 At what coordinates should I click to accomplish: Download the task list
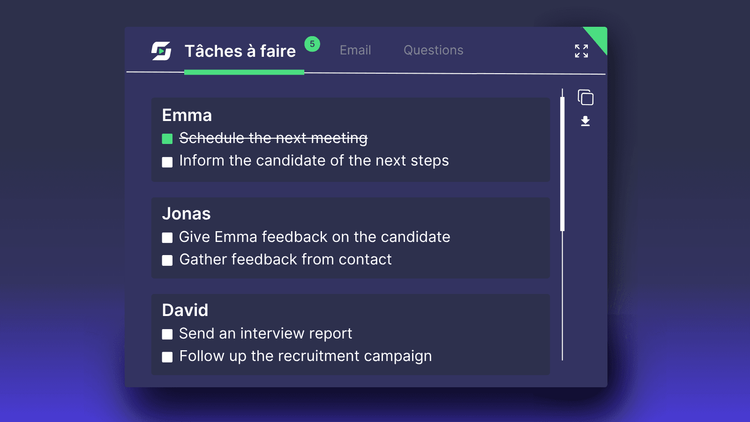[x=586, y=121]
